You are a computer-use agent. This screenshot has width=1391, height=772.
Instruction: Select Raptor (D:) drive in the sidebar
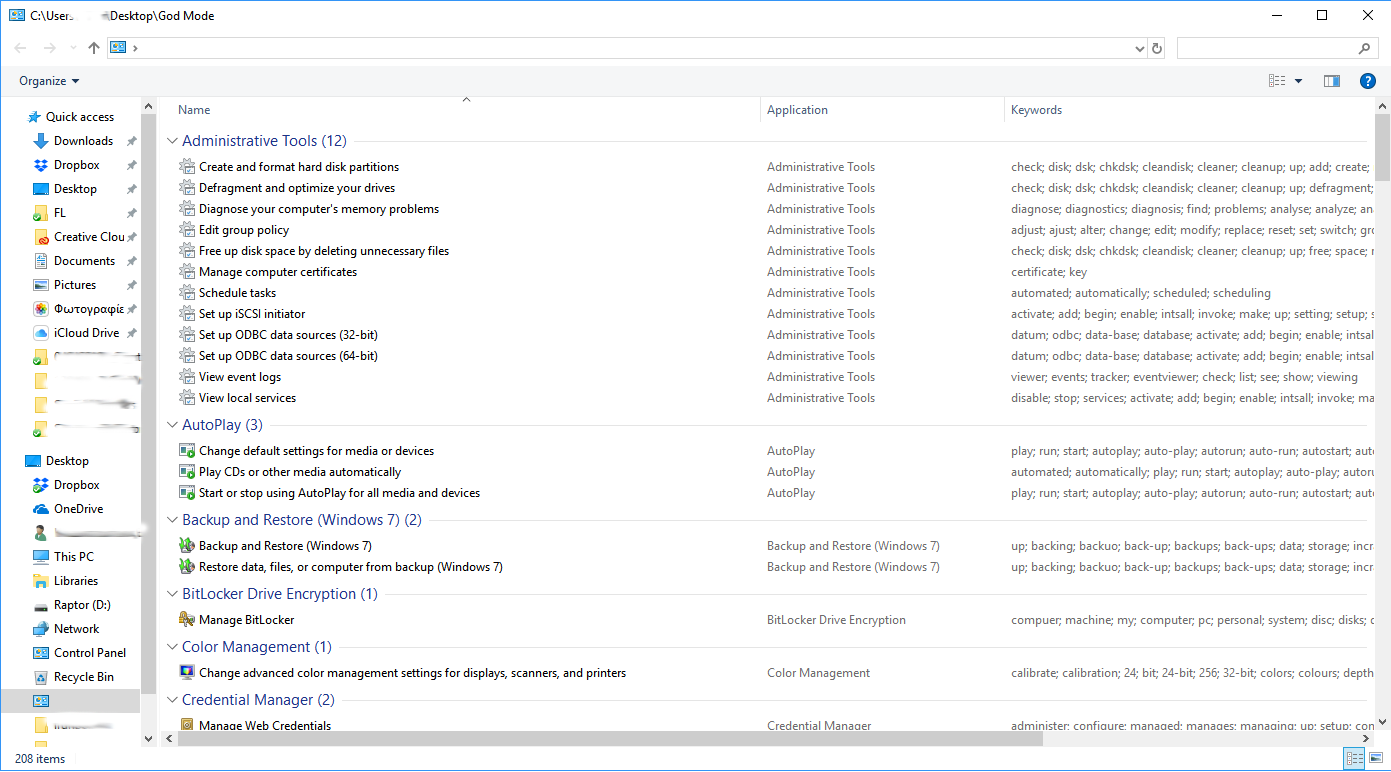coord(82,605)
